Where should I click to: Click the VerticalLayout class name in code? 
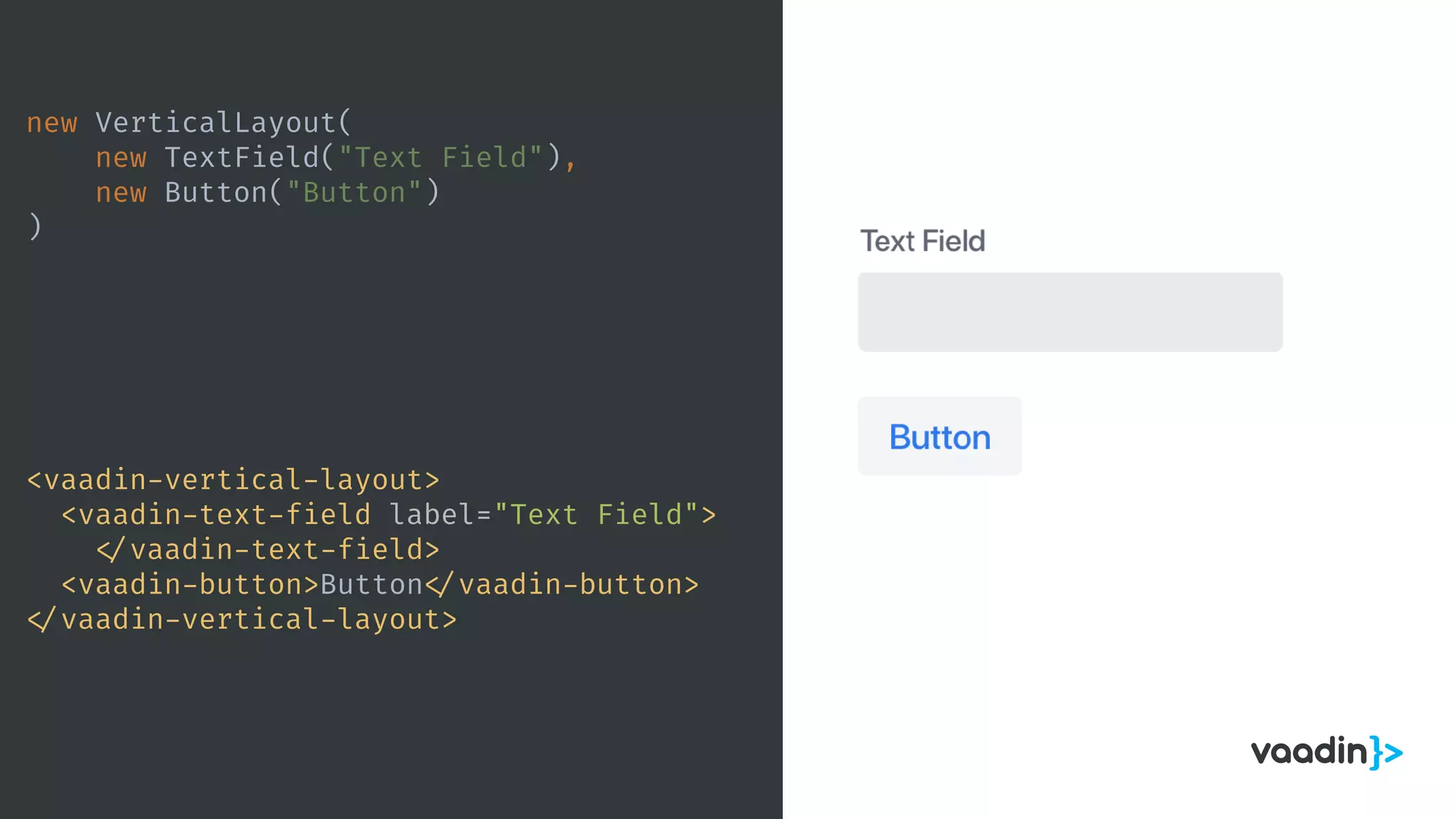click(215, 122)
